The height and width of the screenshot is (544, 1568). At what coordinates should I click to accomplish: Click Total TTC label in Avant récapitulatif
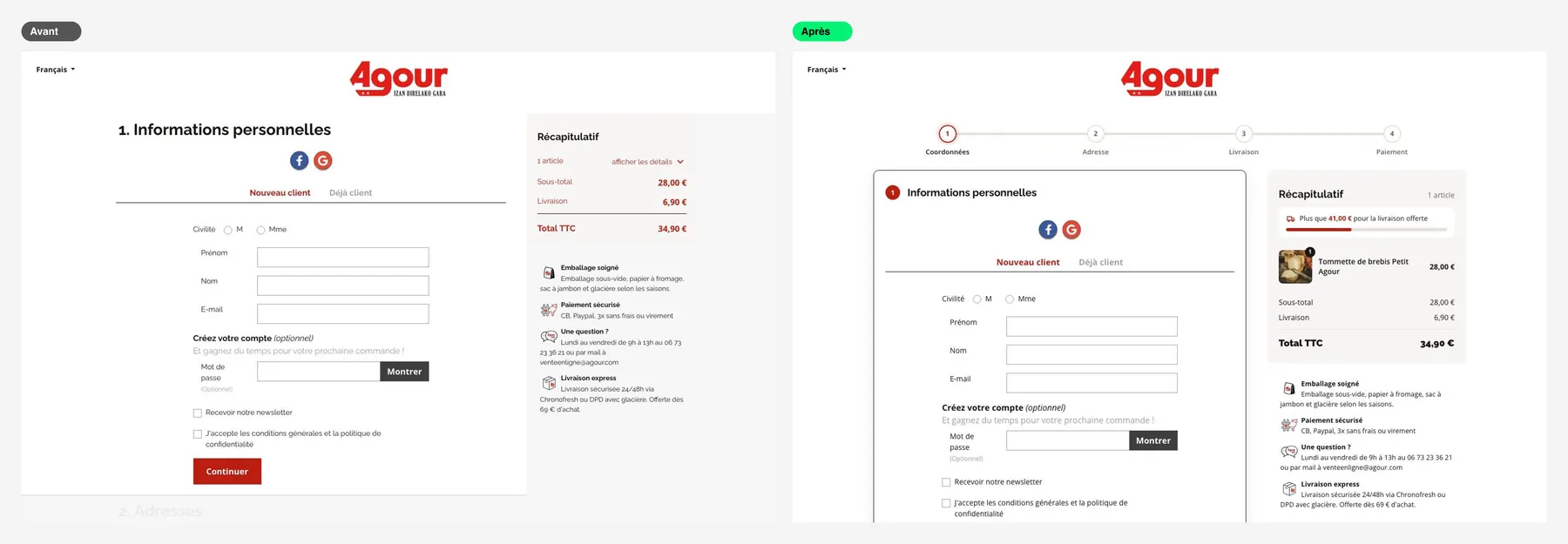pyautogui.click(x=557, y=229)
